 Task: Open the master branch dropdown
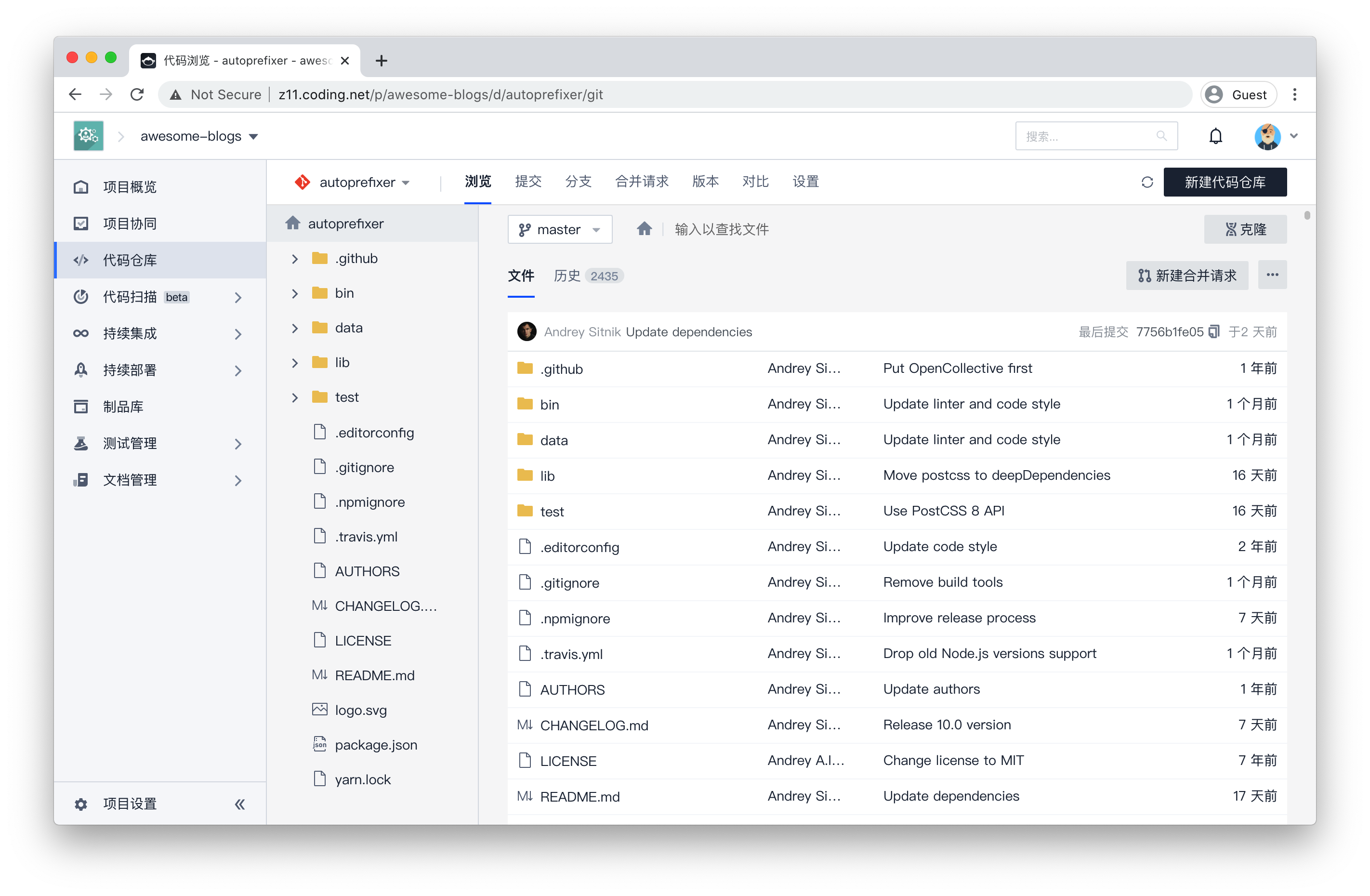point(559,230)
